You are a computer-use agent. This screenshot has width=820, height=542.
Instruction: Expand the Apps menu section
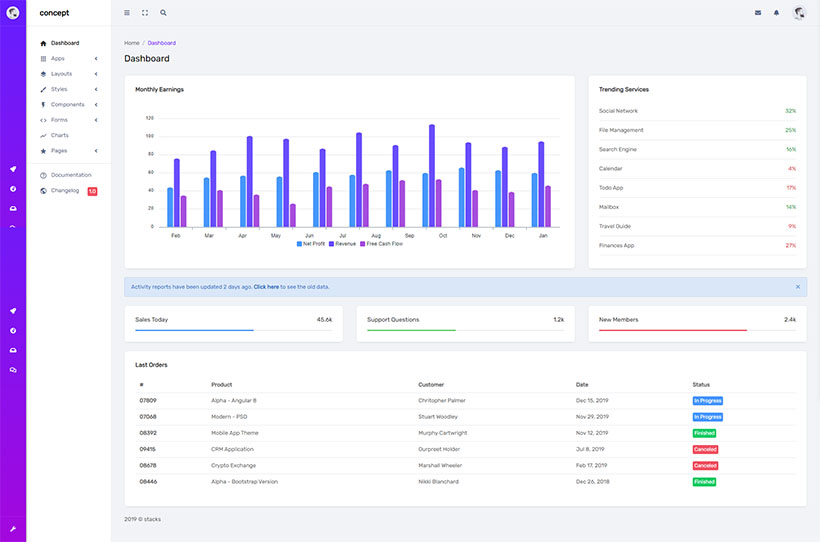click(x=58, y=58)
